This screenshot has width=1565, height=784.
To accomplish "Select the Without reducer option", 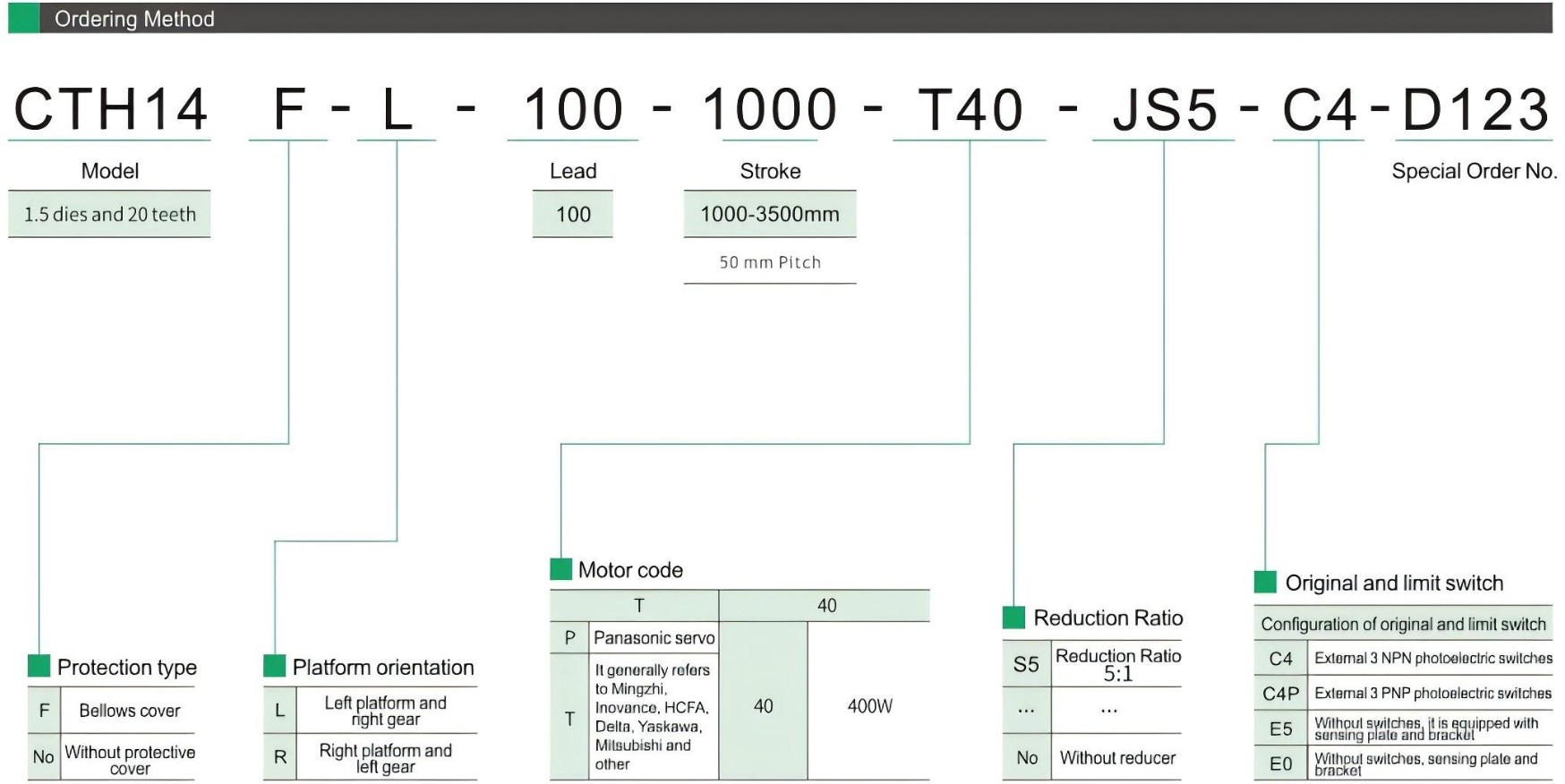I will pyautogui.click(x=1117, y=758).
